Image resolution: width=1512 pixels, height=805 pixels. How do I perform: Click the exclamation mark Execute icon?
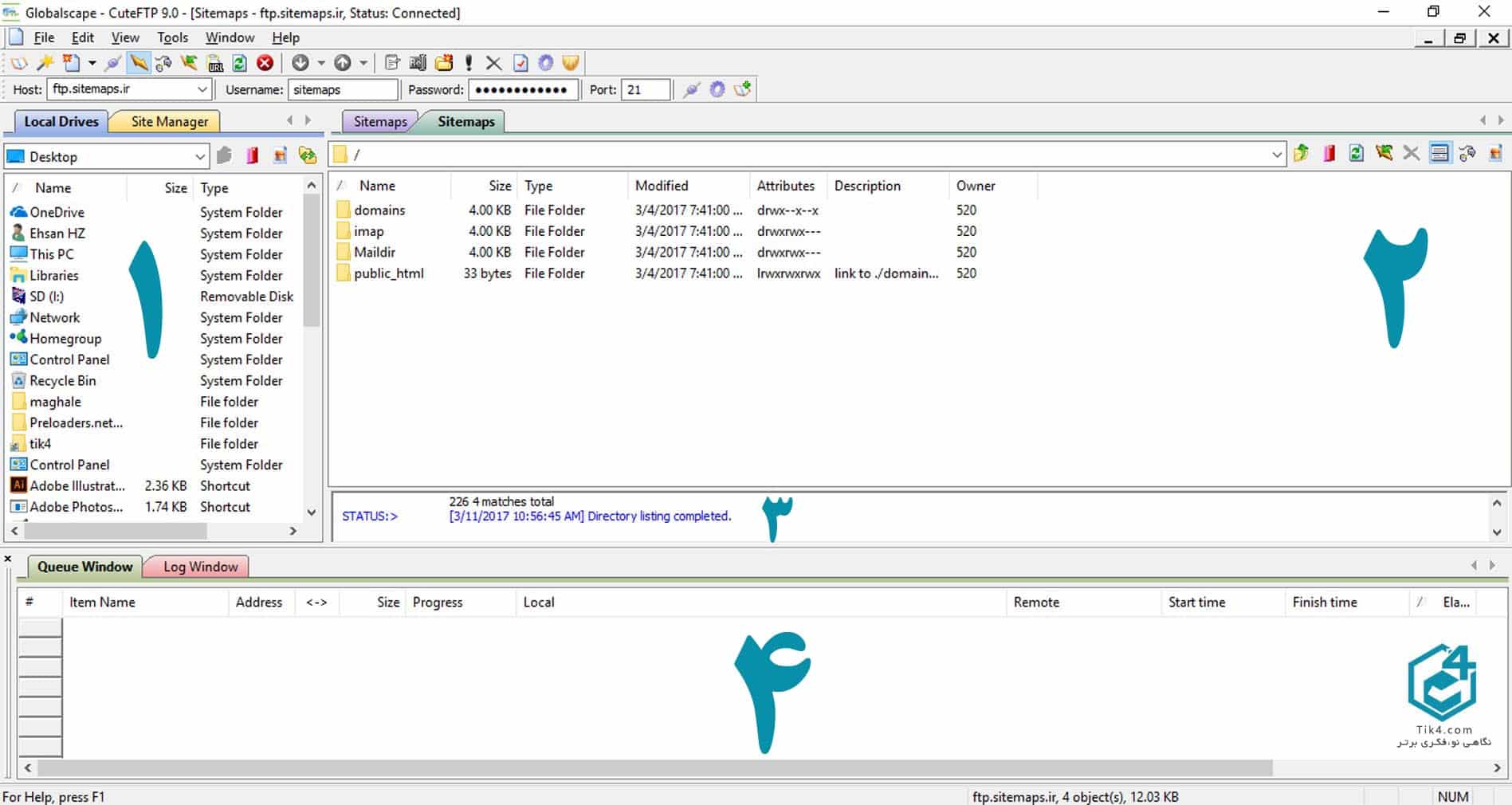click(x=469, y=63)
